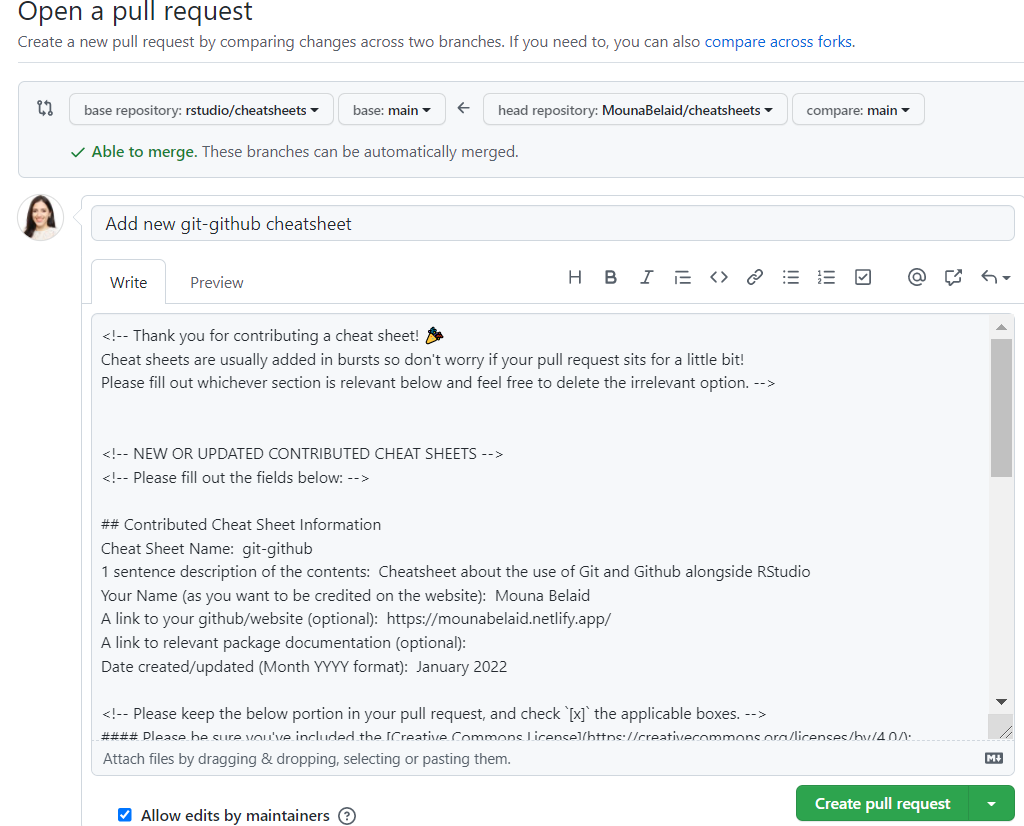Image resolution: width=1024 pixels, height=826 pixels.
Task: Apply italic formatting in the editor toolbar
Action: (647, 278)
